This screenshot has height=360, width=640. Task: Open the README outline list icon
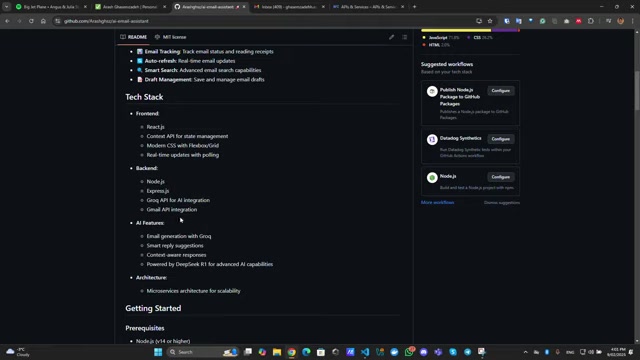click(404, 37)
